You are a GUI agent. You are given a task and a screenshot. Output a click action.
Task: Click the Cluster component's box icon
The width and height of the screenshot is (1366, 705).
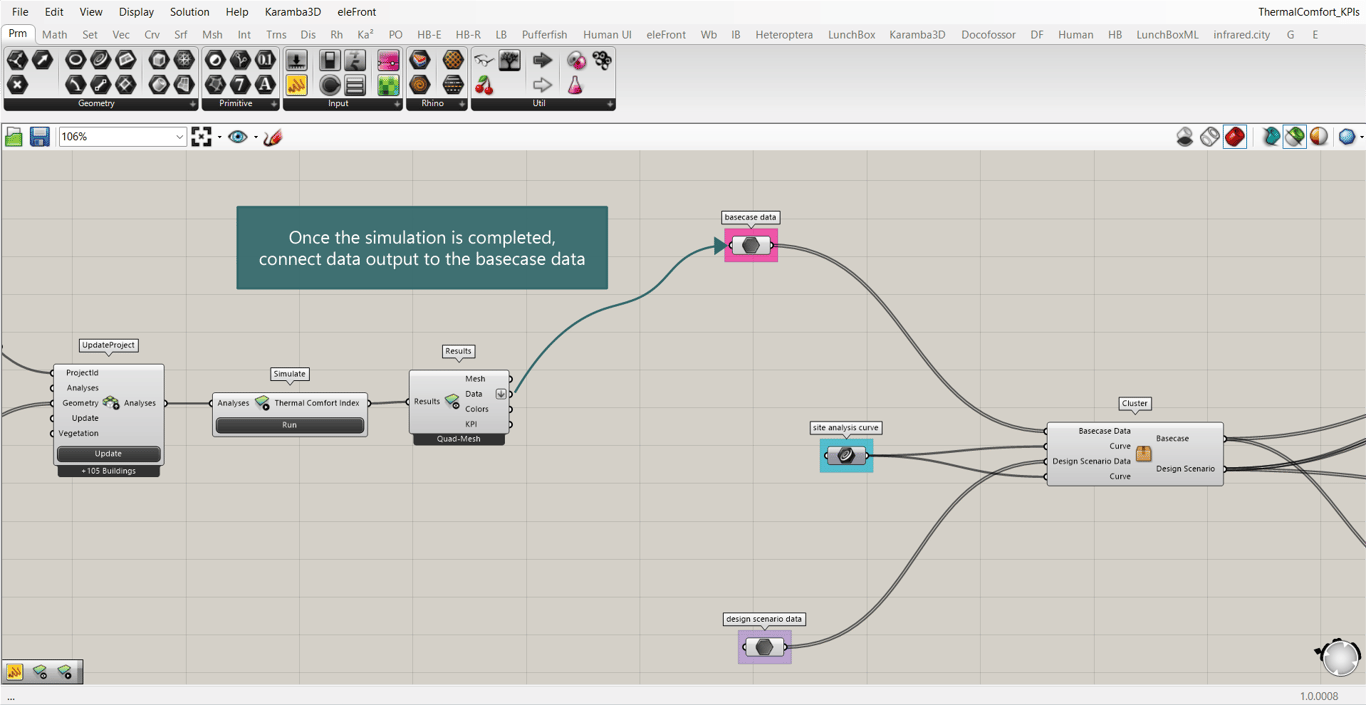click(x=1143, y=453)
